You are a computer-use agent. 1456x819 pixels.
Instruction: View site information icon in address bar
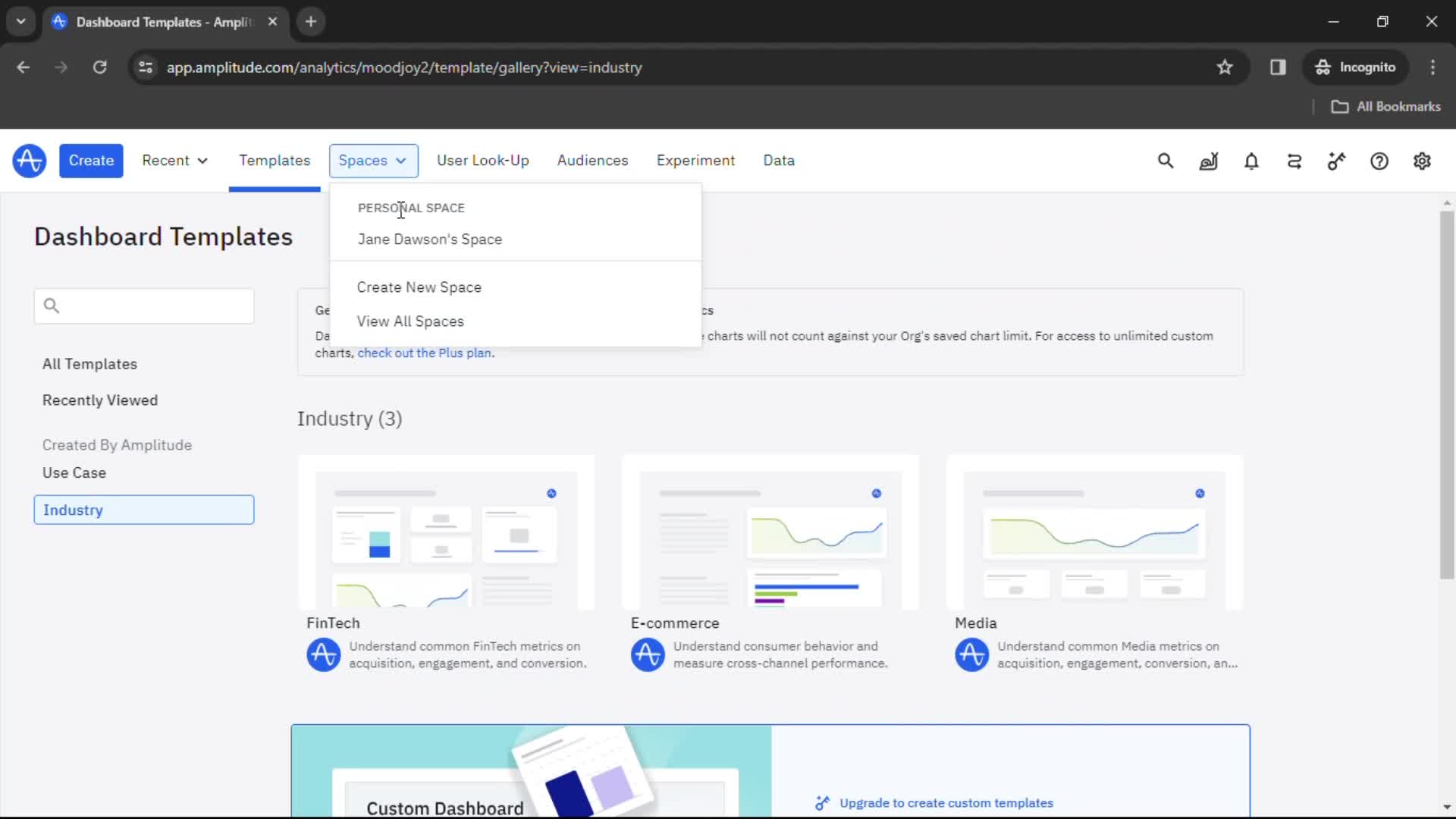tap(146, 67)
